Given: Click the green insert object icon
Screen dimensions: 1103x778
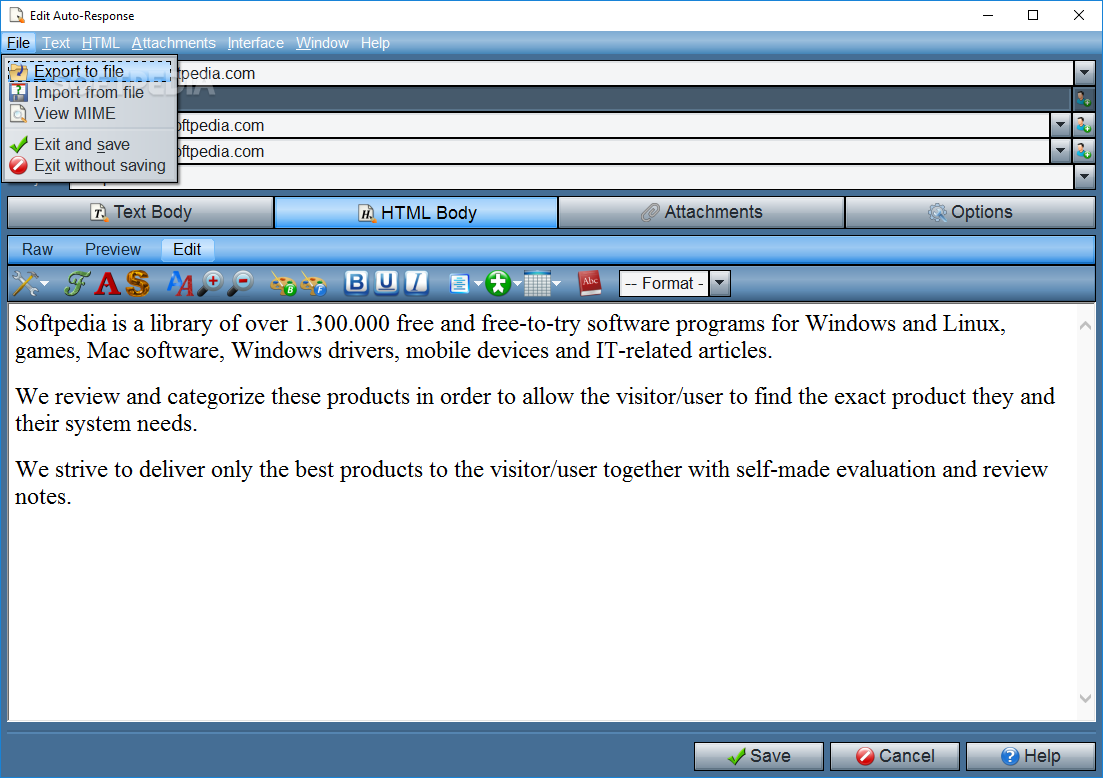Looking at the screenshot, I should point(498,283).
